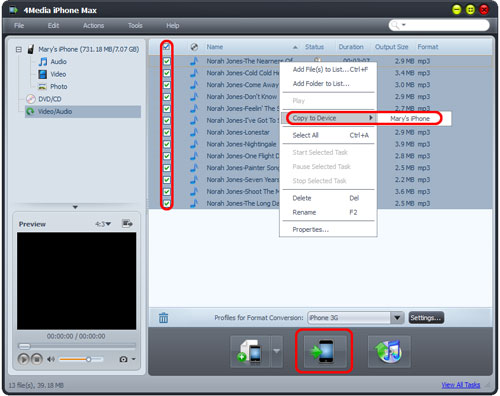
Task: Uncheck Norah Jones-Cold Cold checkbox
Action: click(x=167, y=73)
